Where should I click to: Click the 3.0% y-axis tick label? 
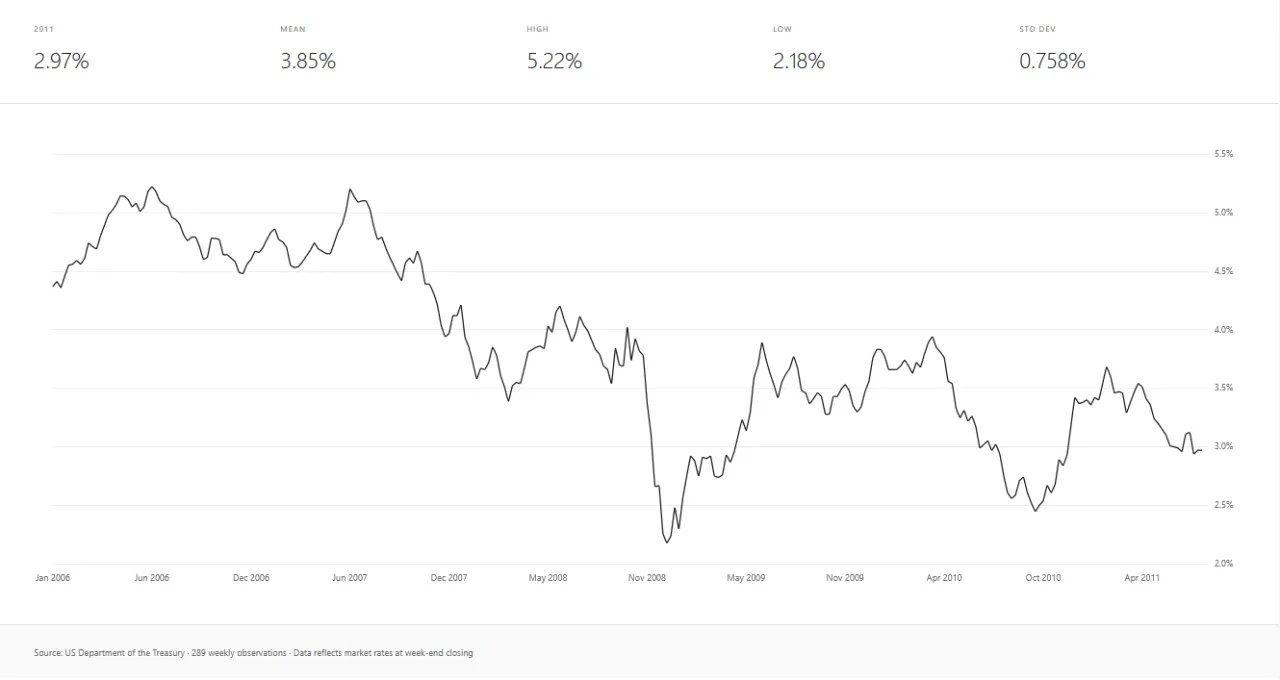coord(1223,446)
